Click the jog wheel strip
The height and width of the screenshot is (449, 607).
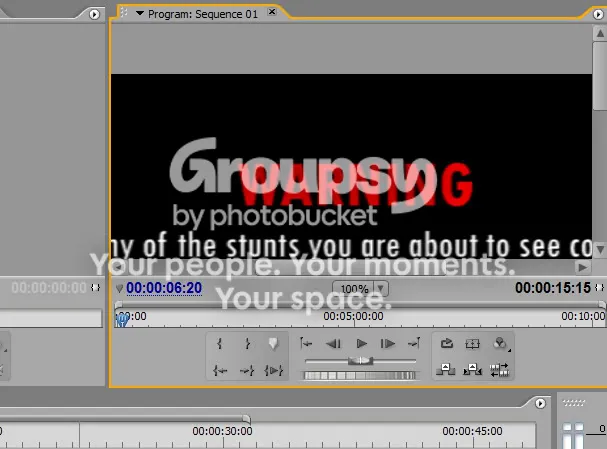click(x=360, y=375)
